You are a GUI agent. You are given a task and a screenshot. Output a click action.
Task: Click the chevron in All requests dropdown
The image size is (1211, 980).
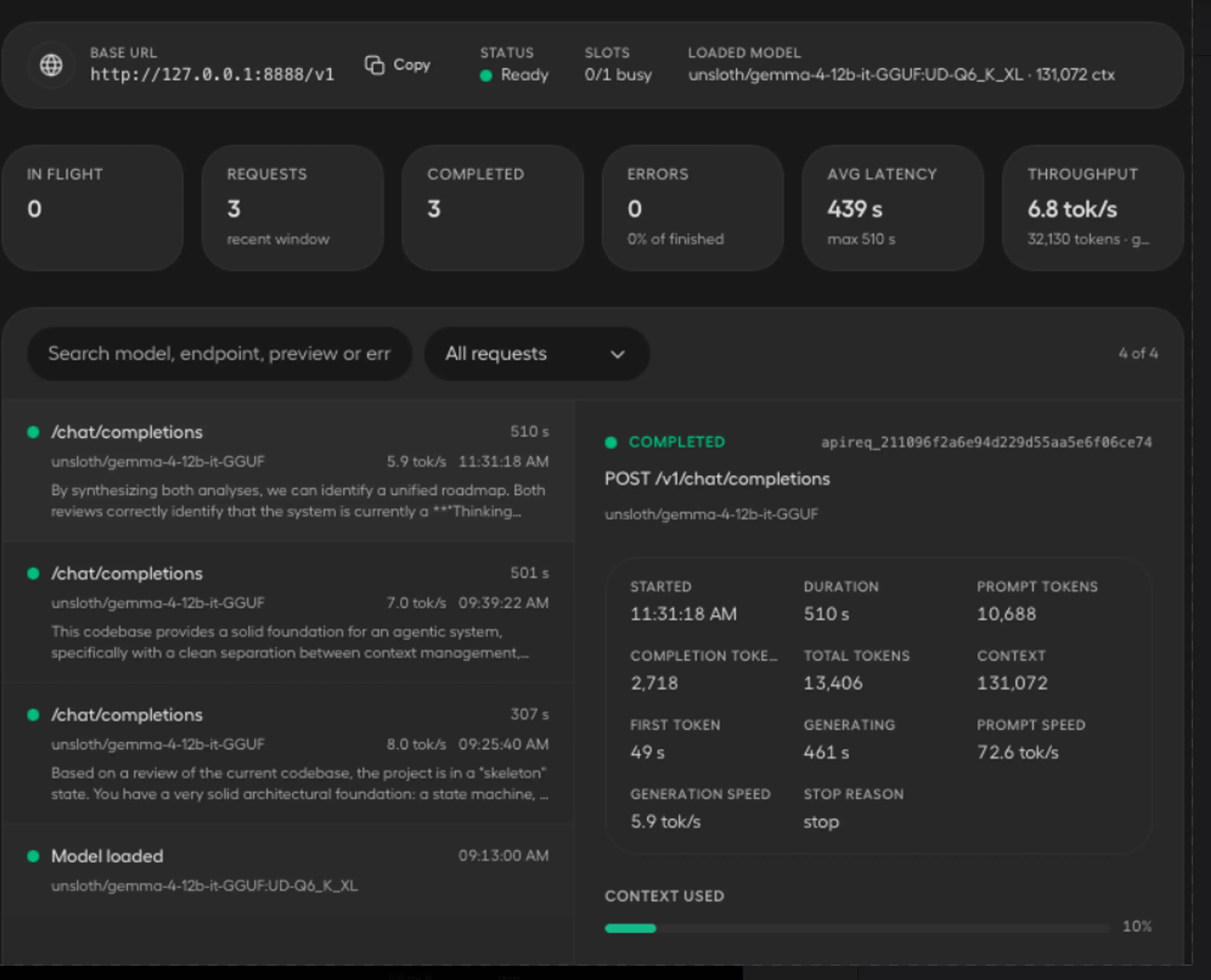(618, 355)
